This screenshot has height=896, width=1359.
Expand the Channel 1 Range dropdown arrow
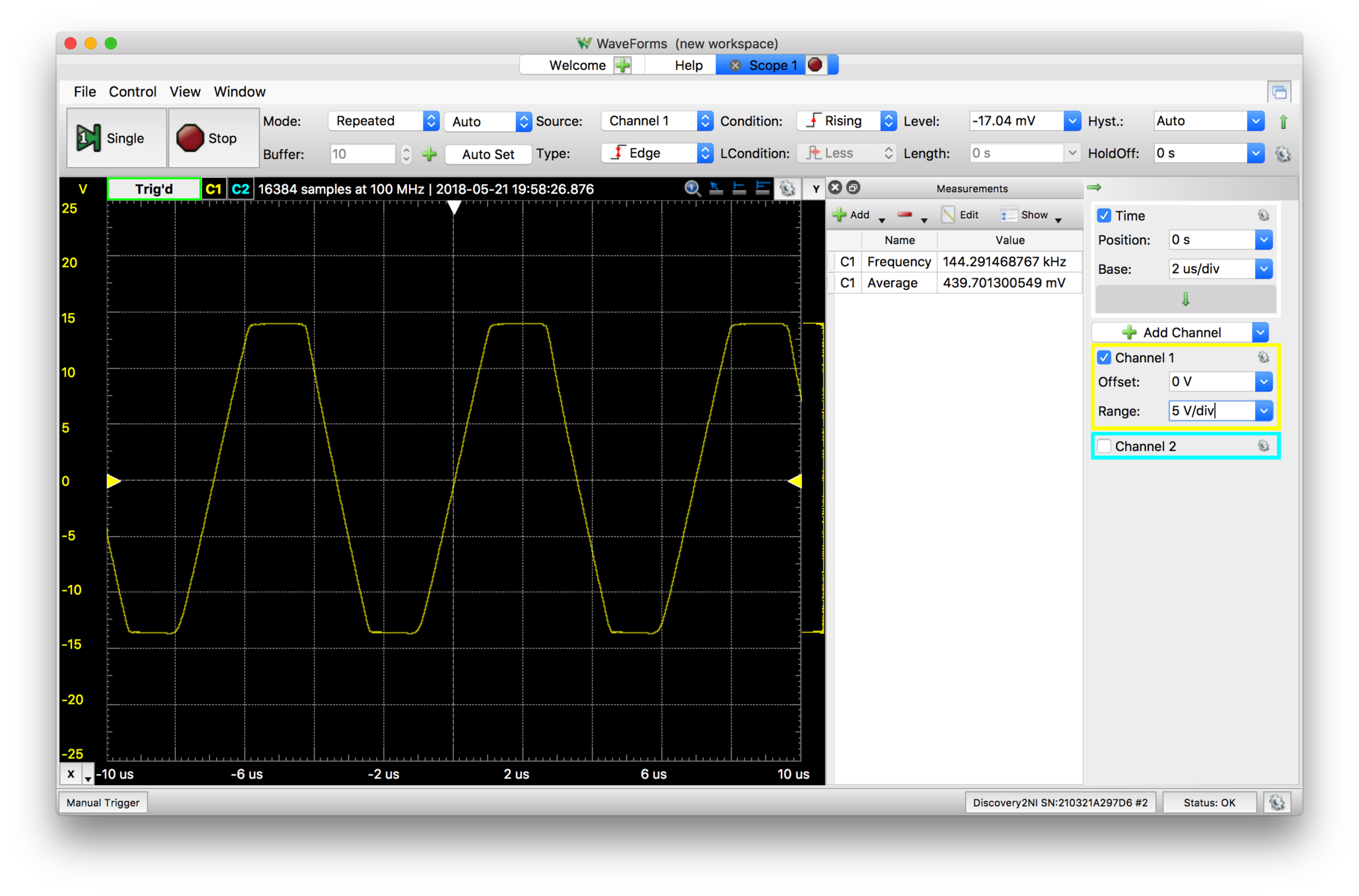point(1263,411)
